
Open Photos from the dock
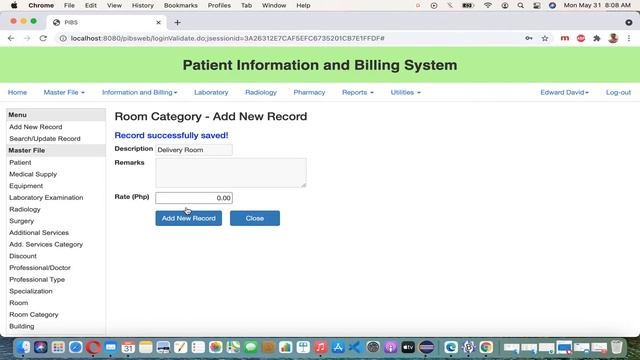[216, 347]
